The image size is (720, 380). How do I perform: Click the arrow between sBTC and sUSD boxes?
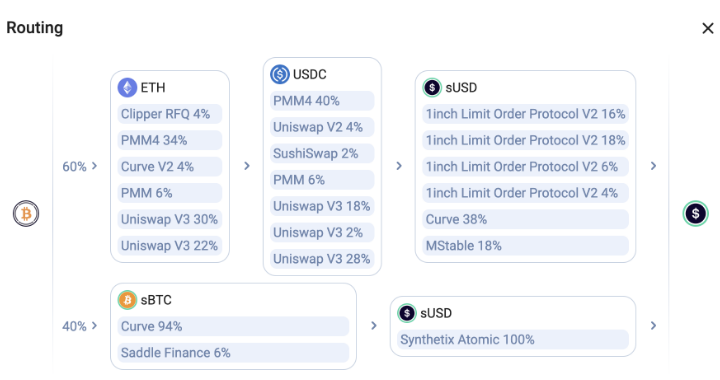(x=374, y=325)
